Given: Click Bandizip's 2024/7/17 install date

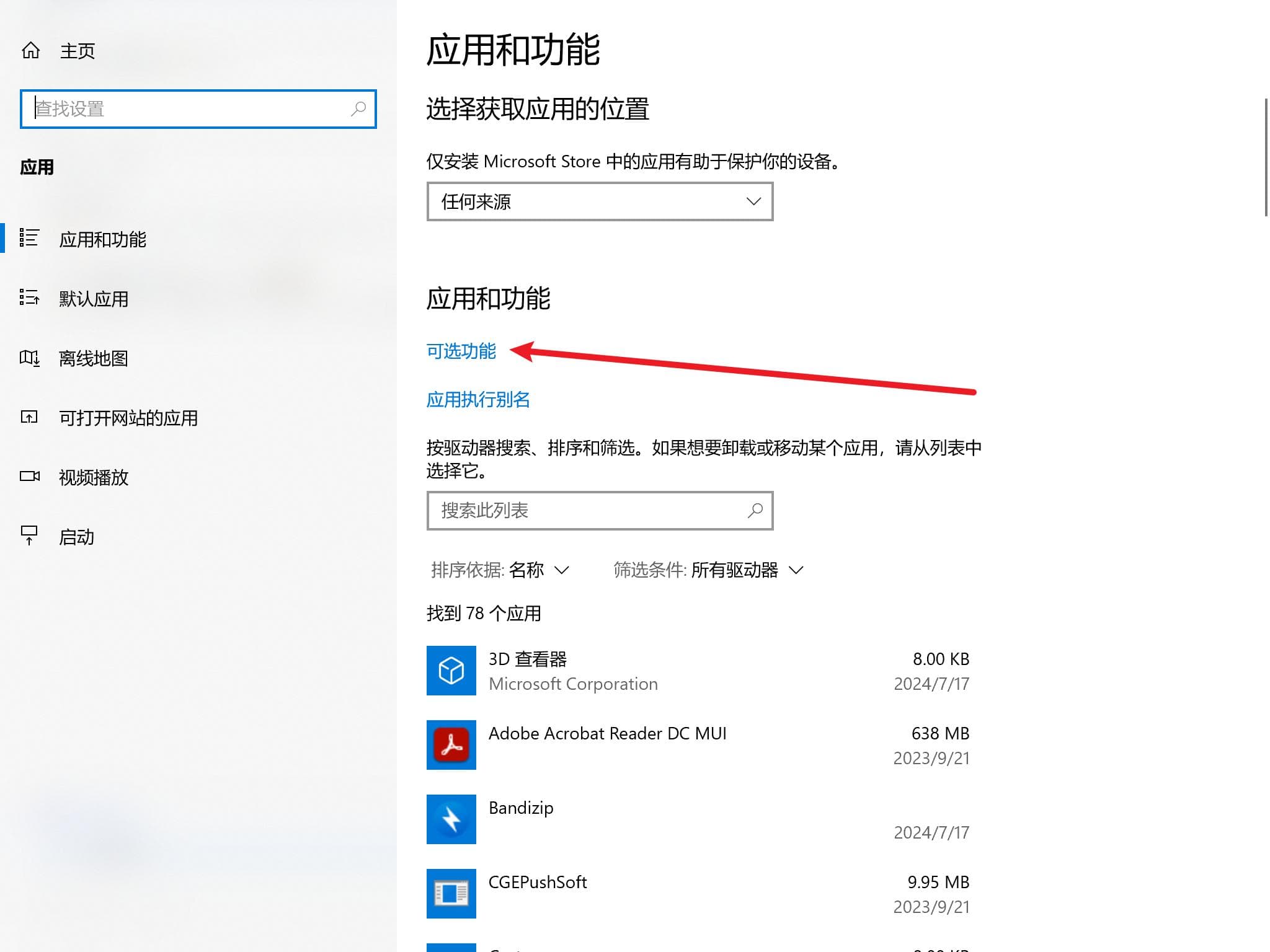Looking at the screenshot, I should 931,832.
